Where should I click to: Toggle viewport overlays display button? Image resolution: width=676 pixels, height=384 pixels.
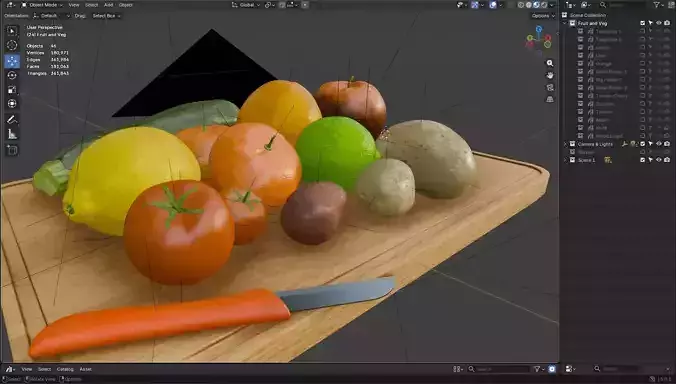point(493,5)
